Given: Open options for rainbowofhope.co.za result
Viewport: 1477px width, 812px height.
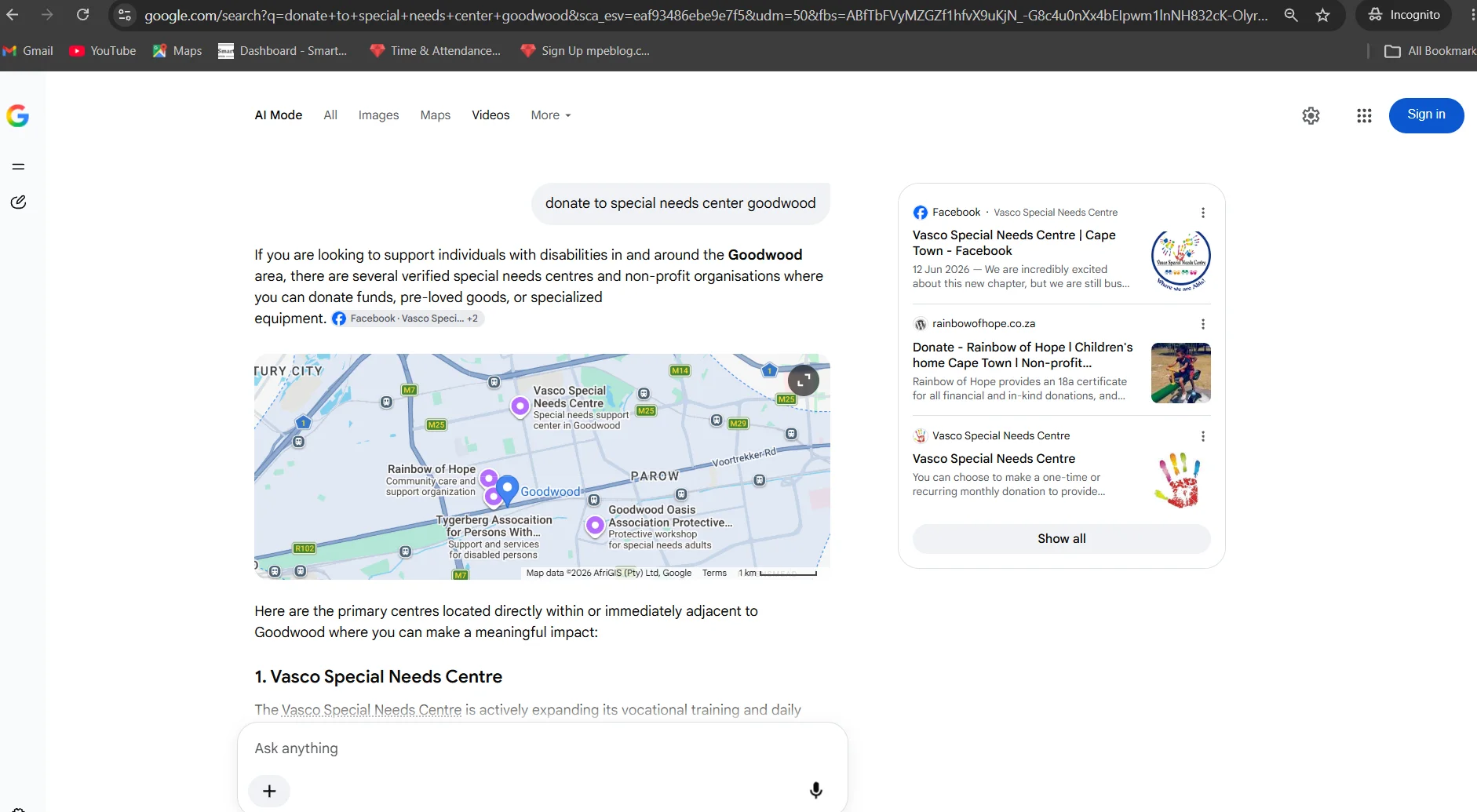Looking at the screenshot, I should point(1202,324).
